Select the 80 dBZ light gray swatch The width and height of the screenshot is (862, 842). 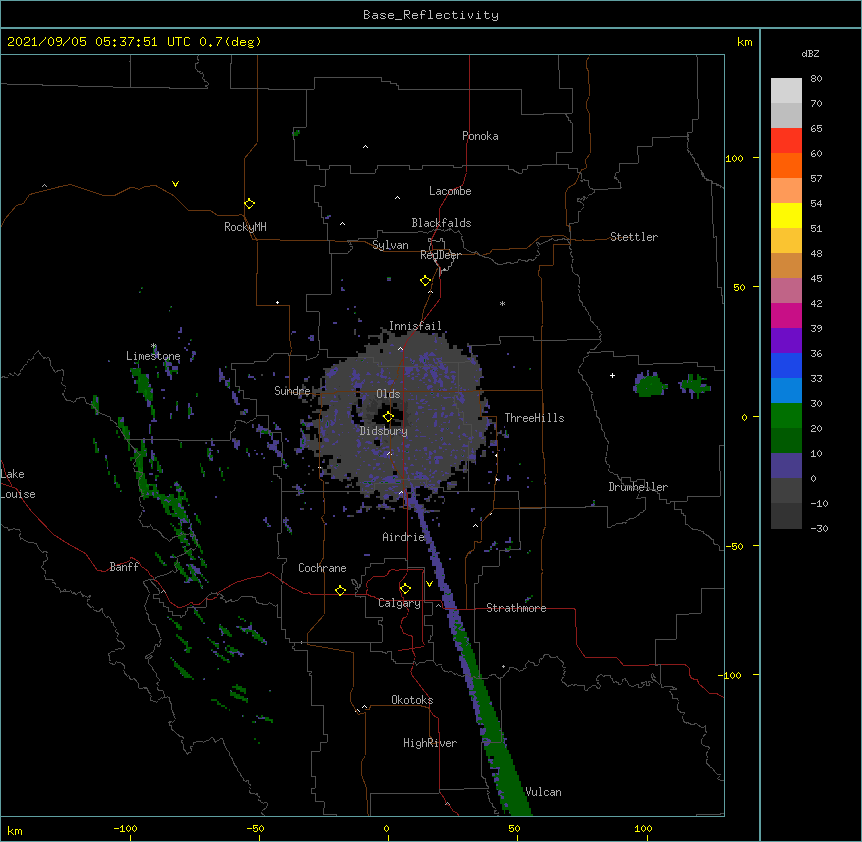786,90
